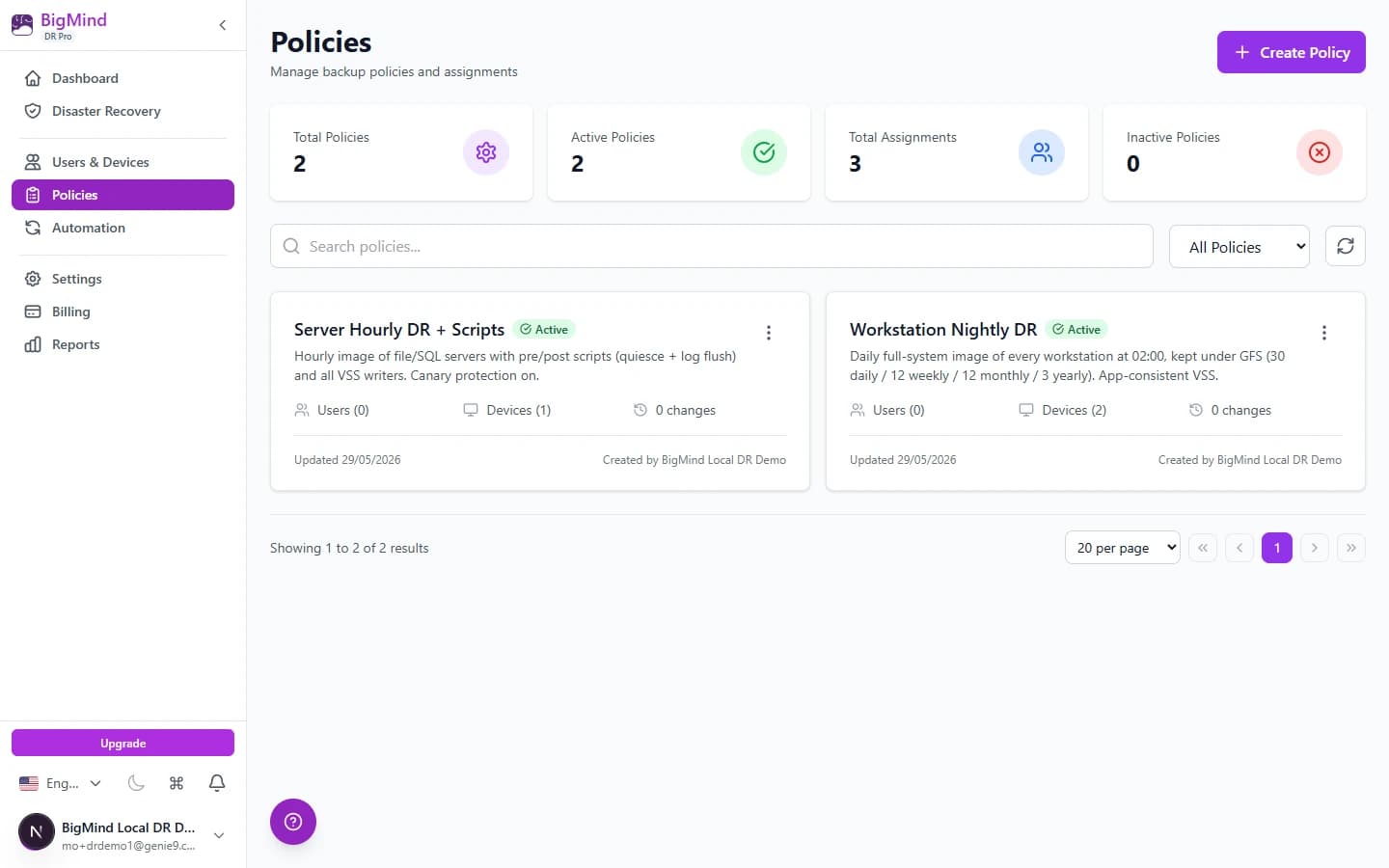Select page 1 in pagination

pyautogui.click(x=1277, y=548)
